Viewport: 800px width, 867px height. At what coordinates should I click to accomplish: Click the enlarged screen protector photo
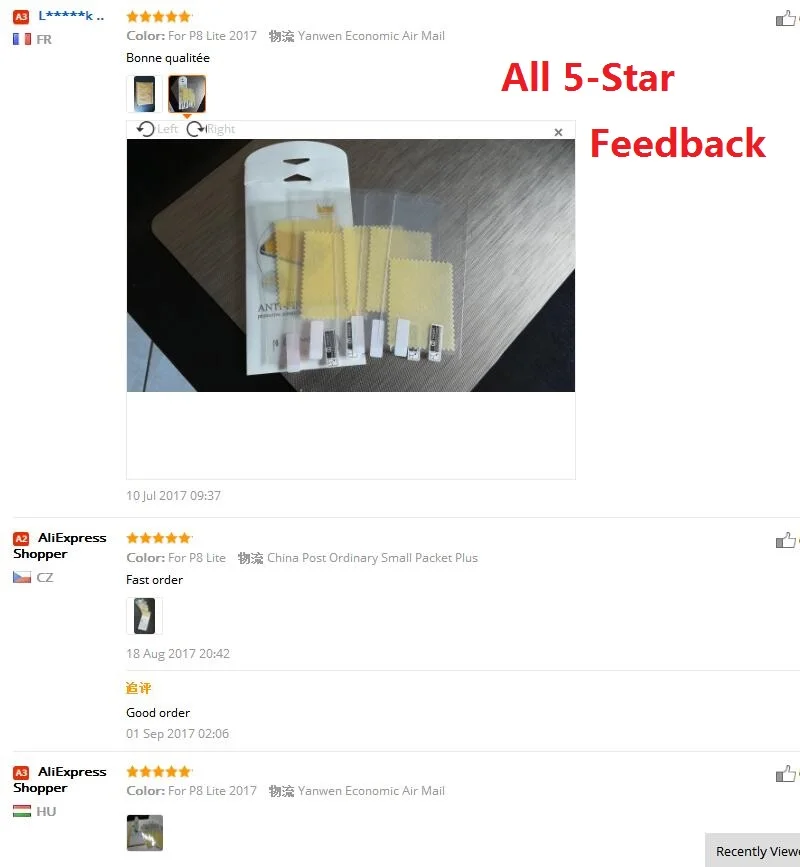351,265
